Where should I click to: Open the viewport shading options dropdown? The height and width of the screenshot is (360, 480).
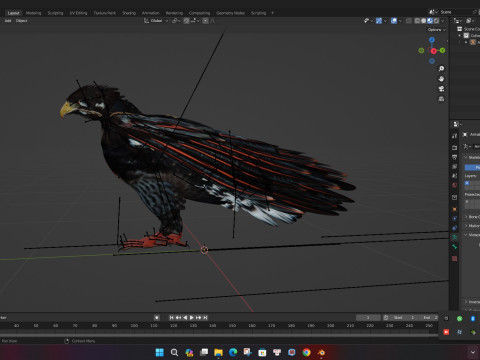(x=443, y=21)
